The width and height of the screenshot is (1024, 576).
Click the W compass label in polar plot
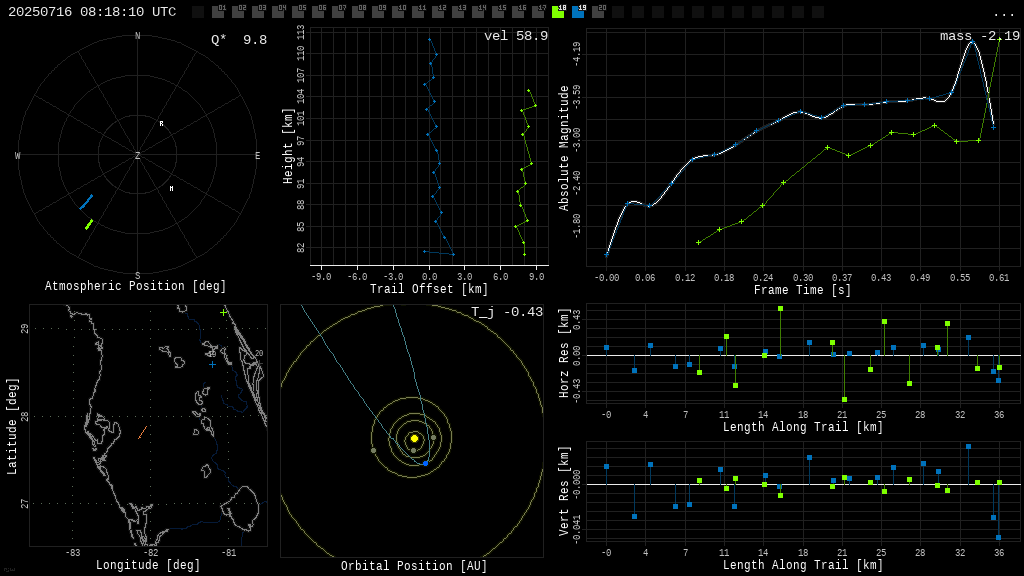pyautogui.click(x=18, y=155)
